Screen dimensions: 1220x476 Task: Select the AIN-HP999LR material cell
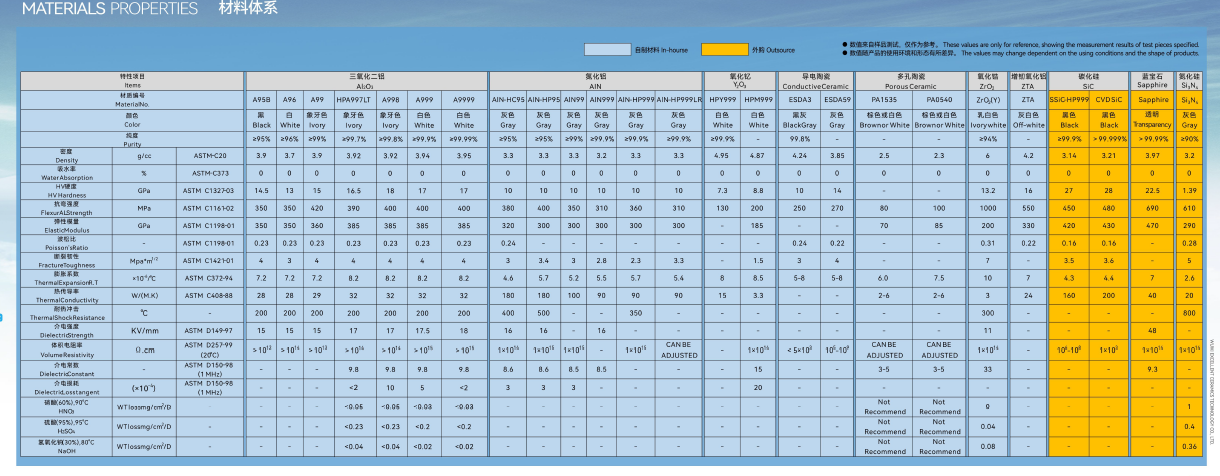click(x=679, y=100)
